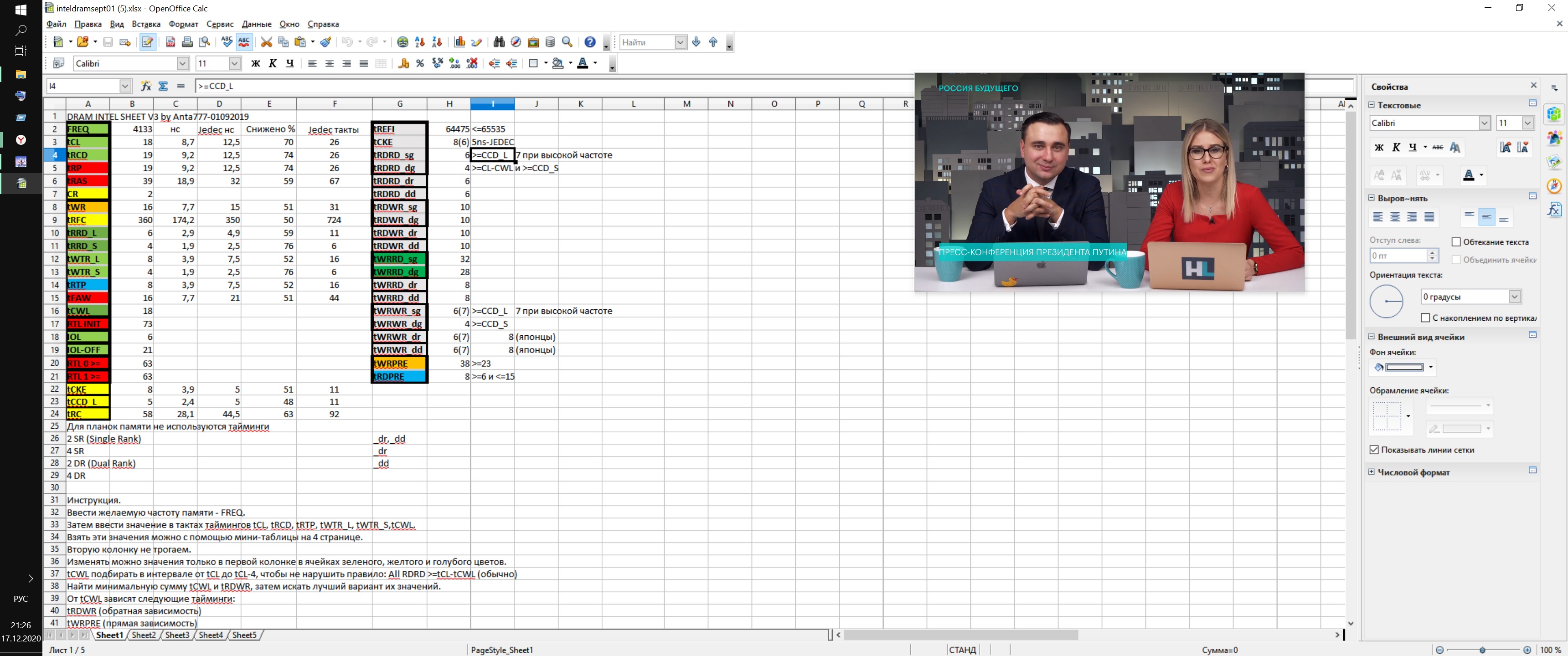Open the Function Wizard next to formula bar
The height and width of the screenshot is (656, 1568).
click(x=146, y=86)
